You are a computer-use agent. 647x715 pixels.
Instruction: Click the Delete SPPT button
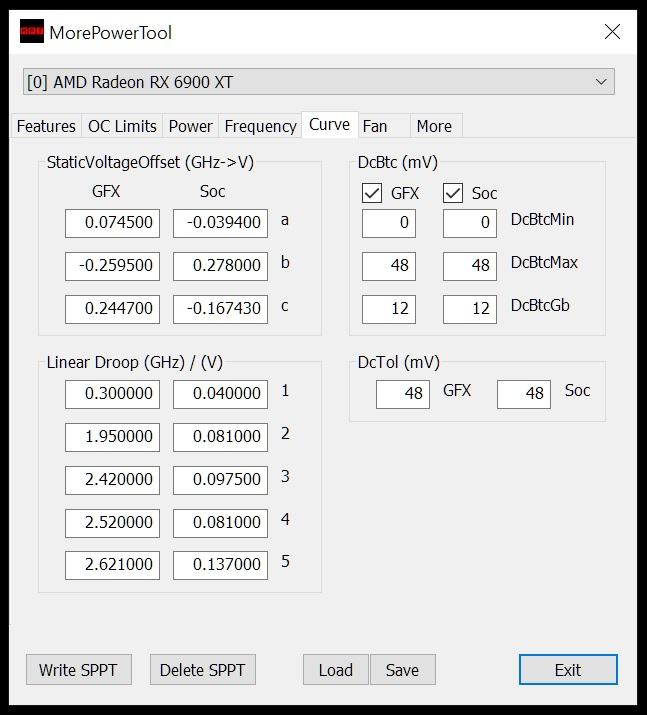point(203,670)
